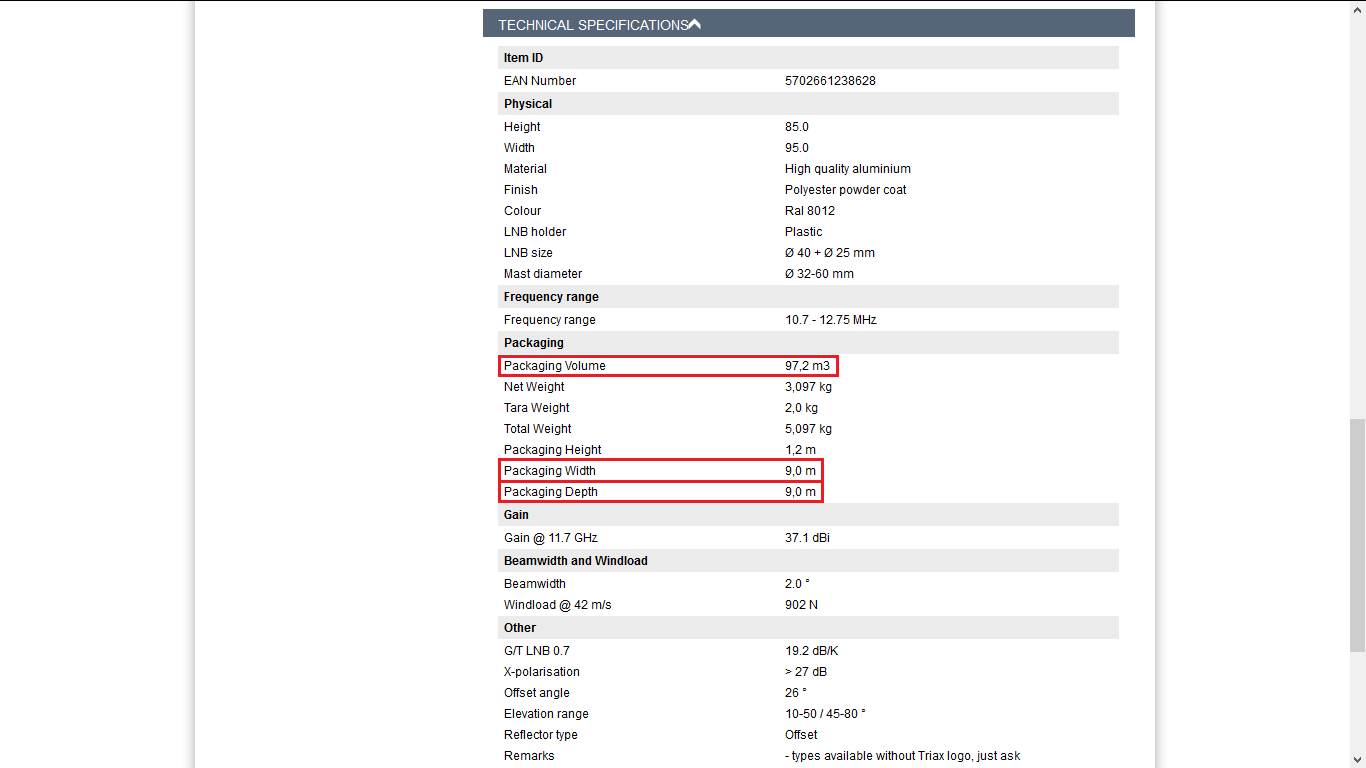Select the Total Weight 5,097 kg value
The image size is (1366, 768).
(808, 429)
